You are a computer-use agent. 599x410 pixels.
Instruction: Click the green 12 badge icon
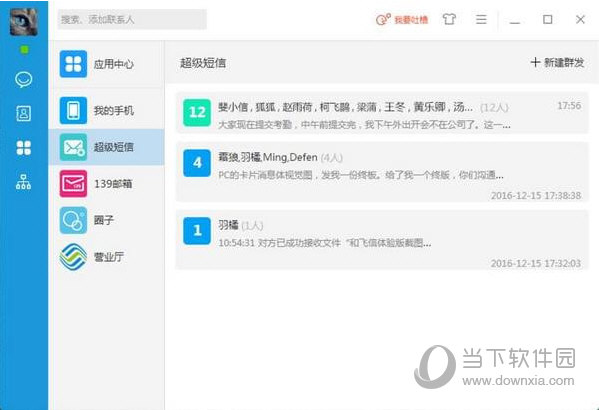197,112
